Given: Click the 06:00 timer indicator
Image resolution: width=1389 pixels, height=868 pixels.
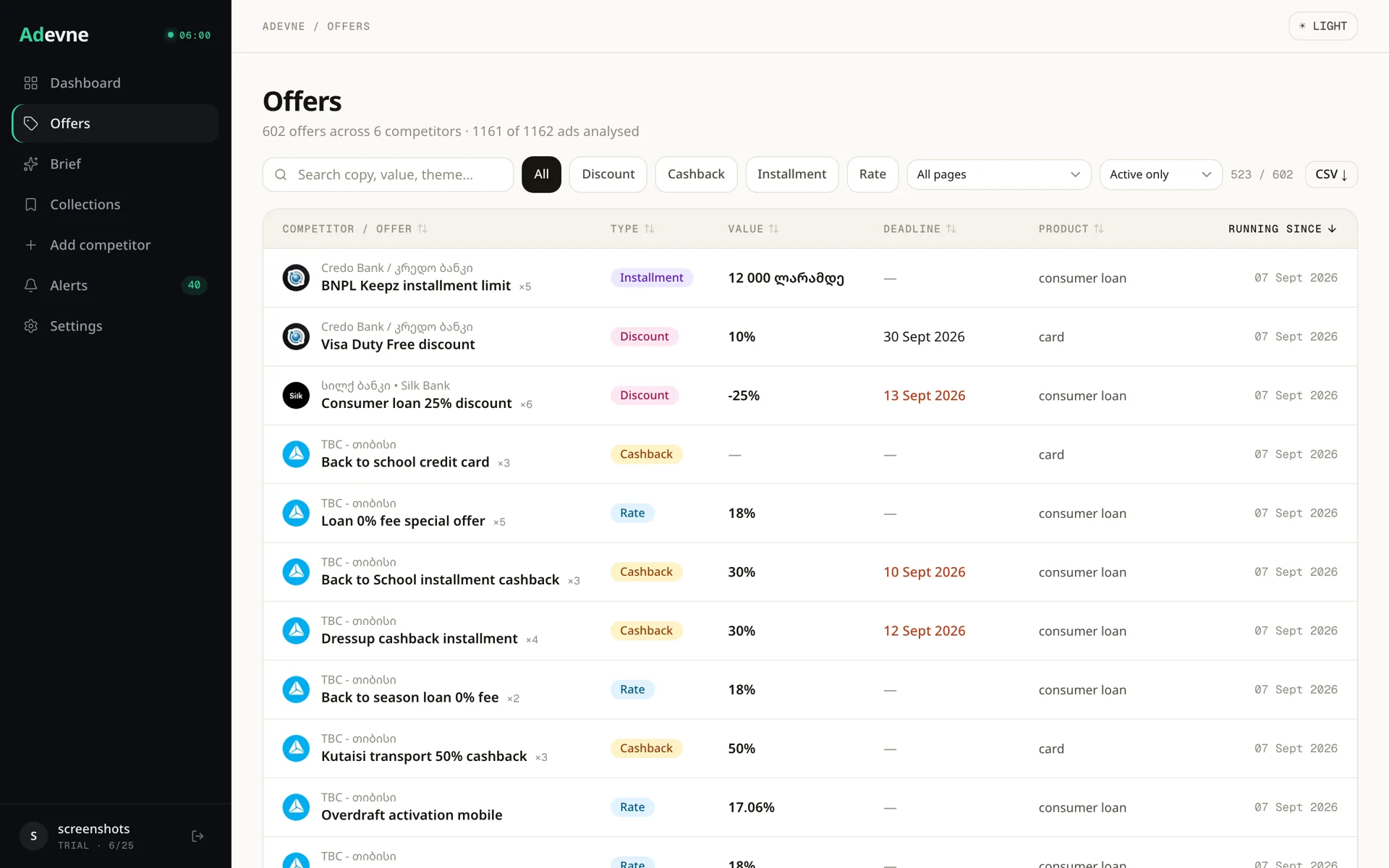Looking at the screenshot, I should point(189,35).
